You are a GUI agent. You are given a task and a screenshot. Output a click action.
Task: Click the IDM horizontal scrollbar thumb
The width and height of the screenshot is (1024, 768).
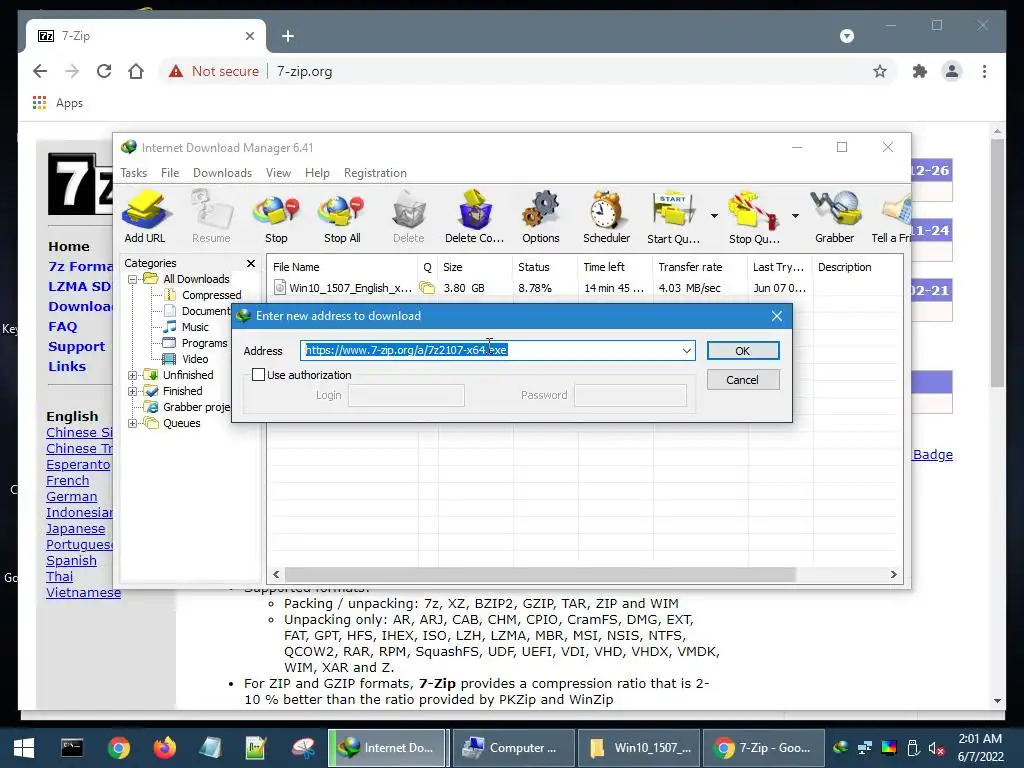pos(539,575)
